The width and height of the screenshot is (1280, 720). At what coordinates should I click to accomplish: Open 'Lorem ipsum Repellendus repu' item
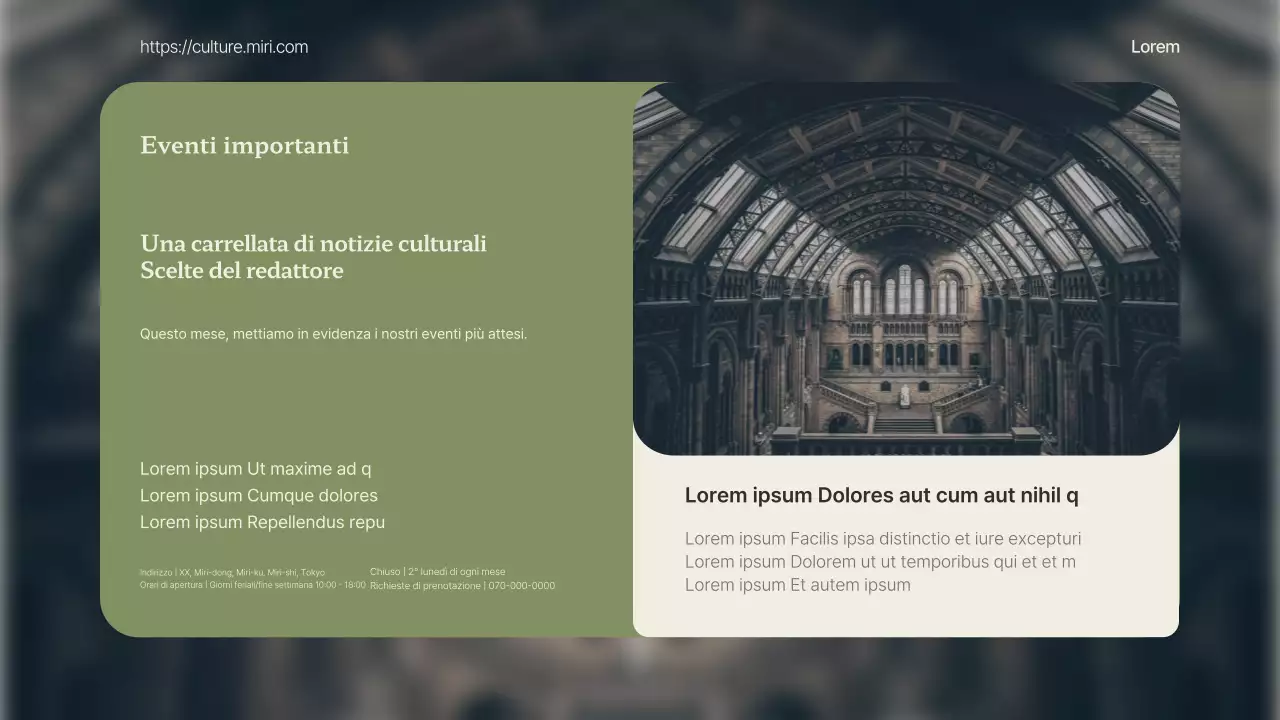[262, 522]
